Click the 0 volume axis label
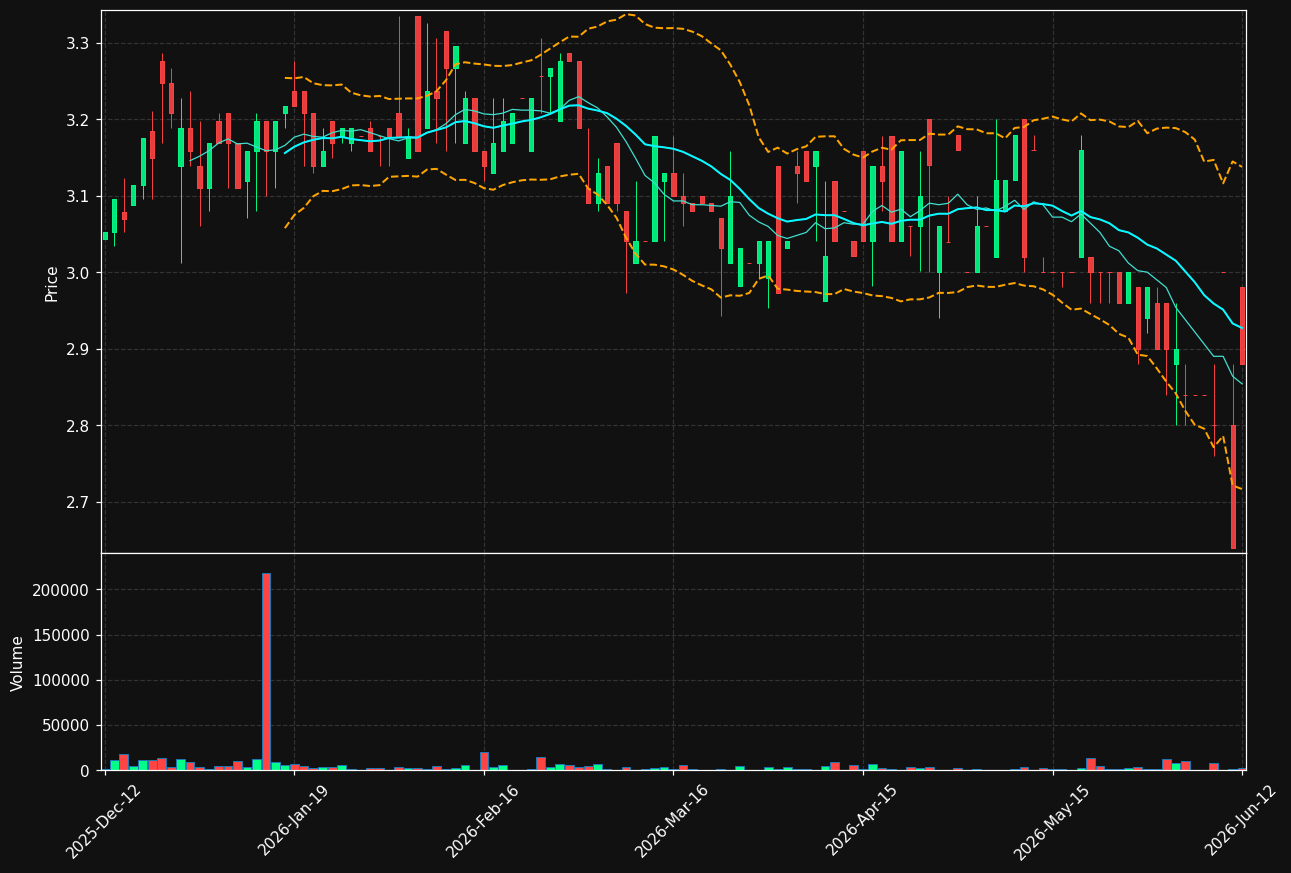This screenshot has height=873, width=1291. [x=84, y=771]
